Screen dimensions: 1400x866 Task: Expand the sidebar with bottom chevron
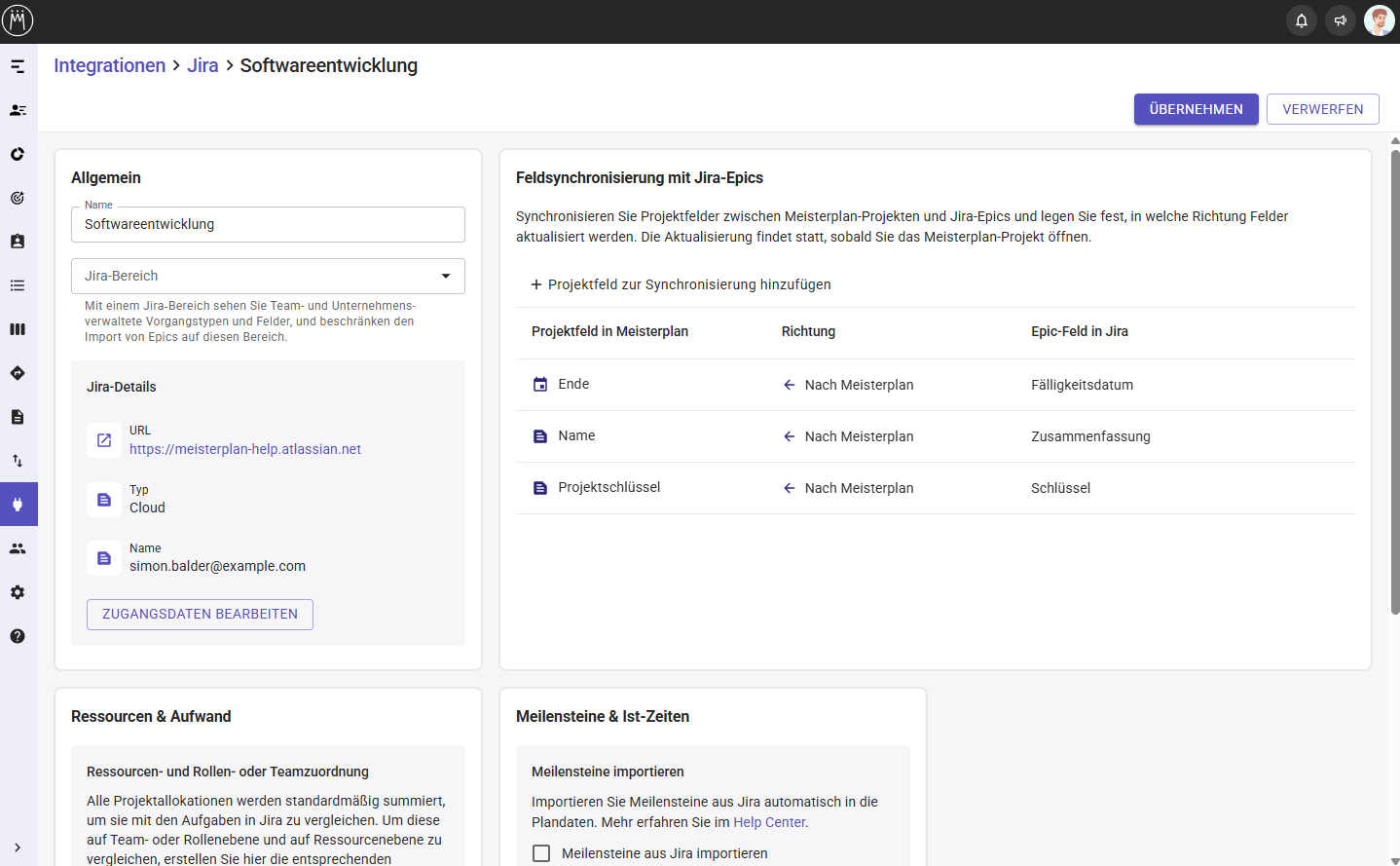click(x=18, y=847)
